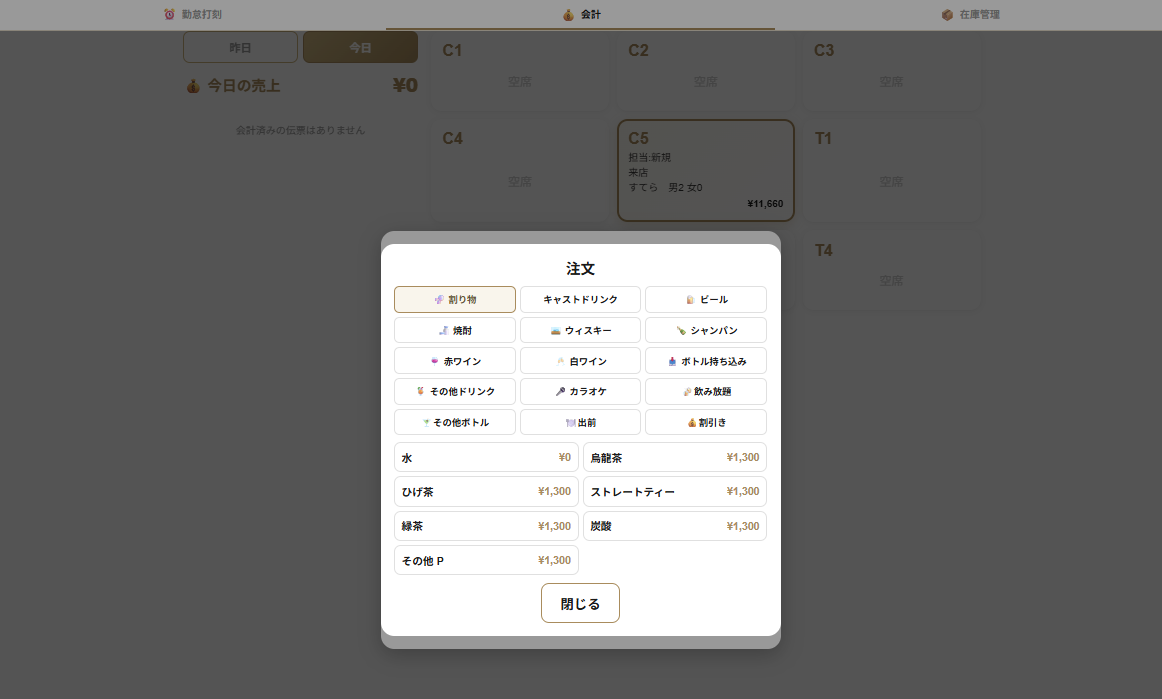Pick the 炭酸 menu item

point(674,526)
